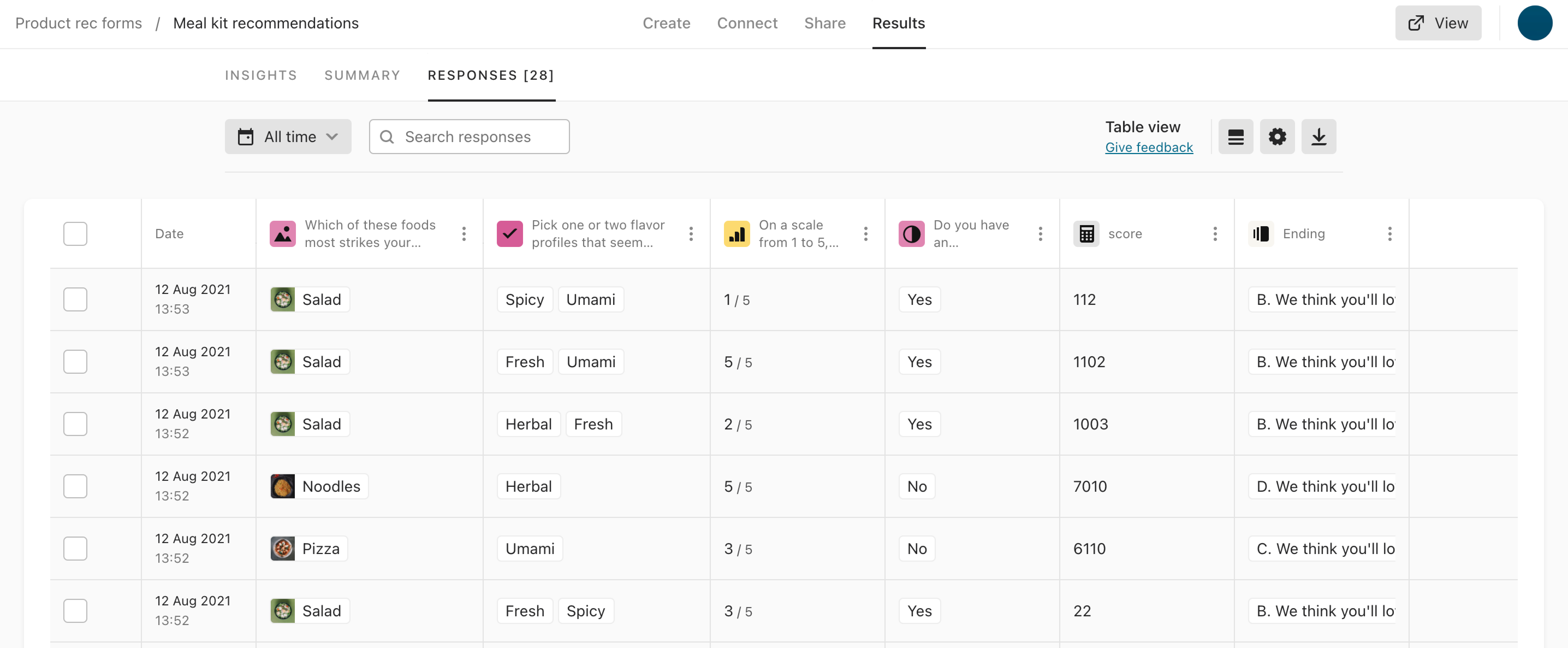Click the score value 6110

tap(1089, 549)
